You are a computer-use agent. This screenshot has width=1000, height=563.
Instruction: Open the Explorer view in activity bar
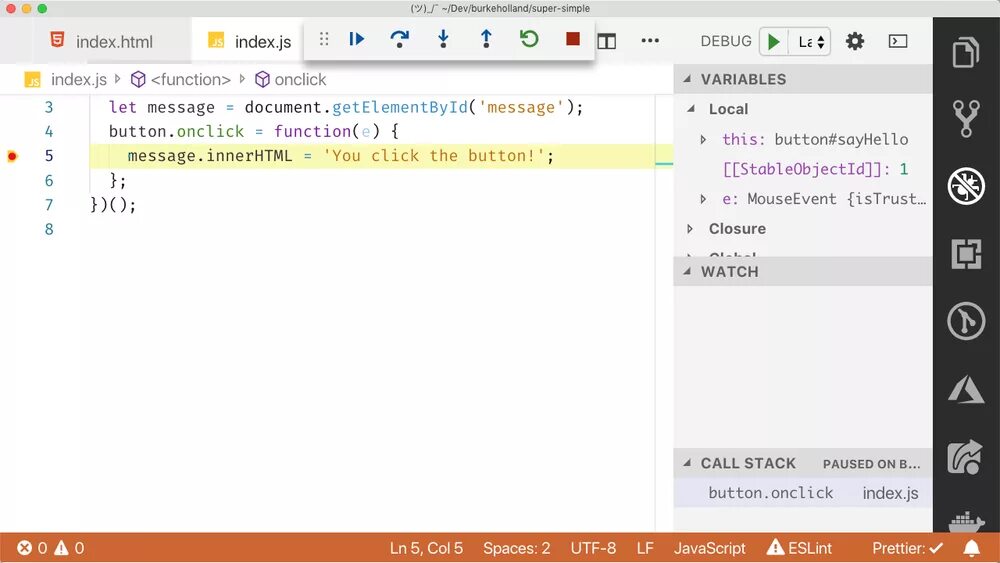966,53
